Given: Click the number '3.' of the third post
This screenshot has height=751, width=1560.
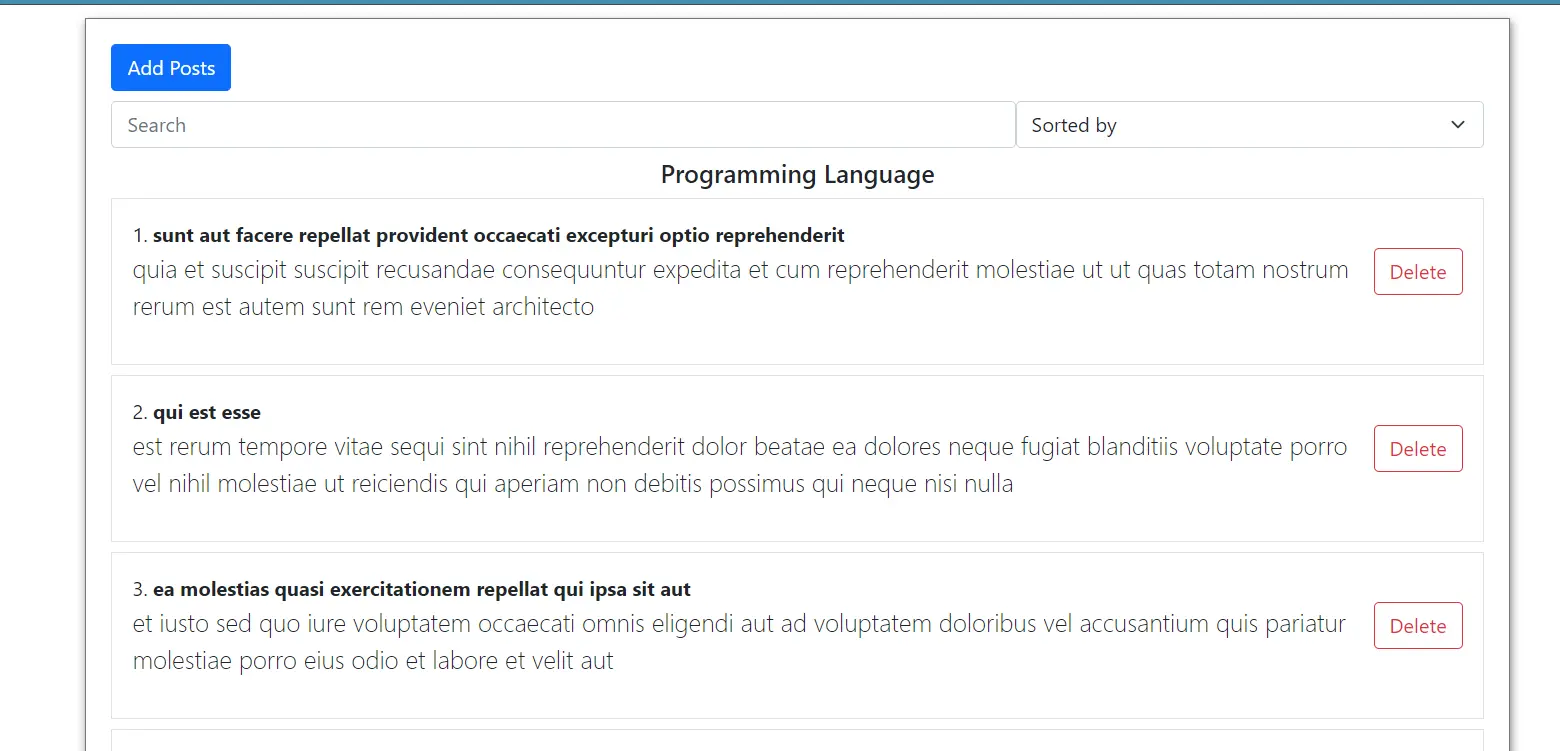Looking at the screenshot, I should [140, 590].
